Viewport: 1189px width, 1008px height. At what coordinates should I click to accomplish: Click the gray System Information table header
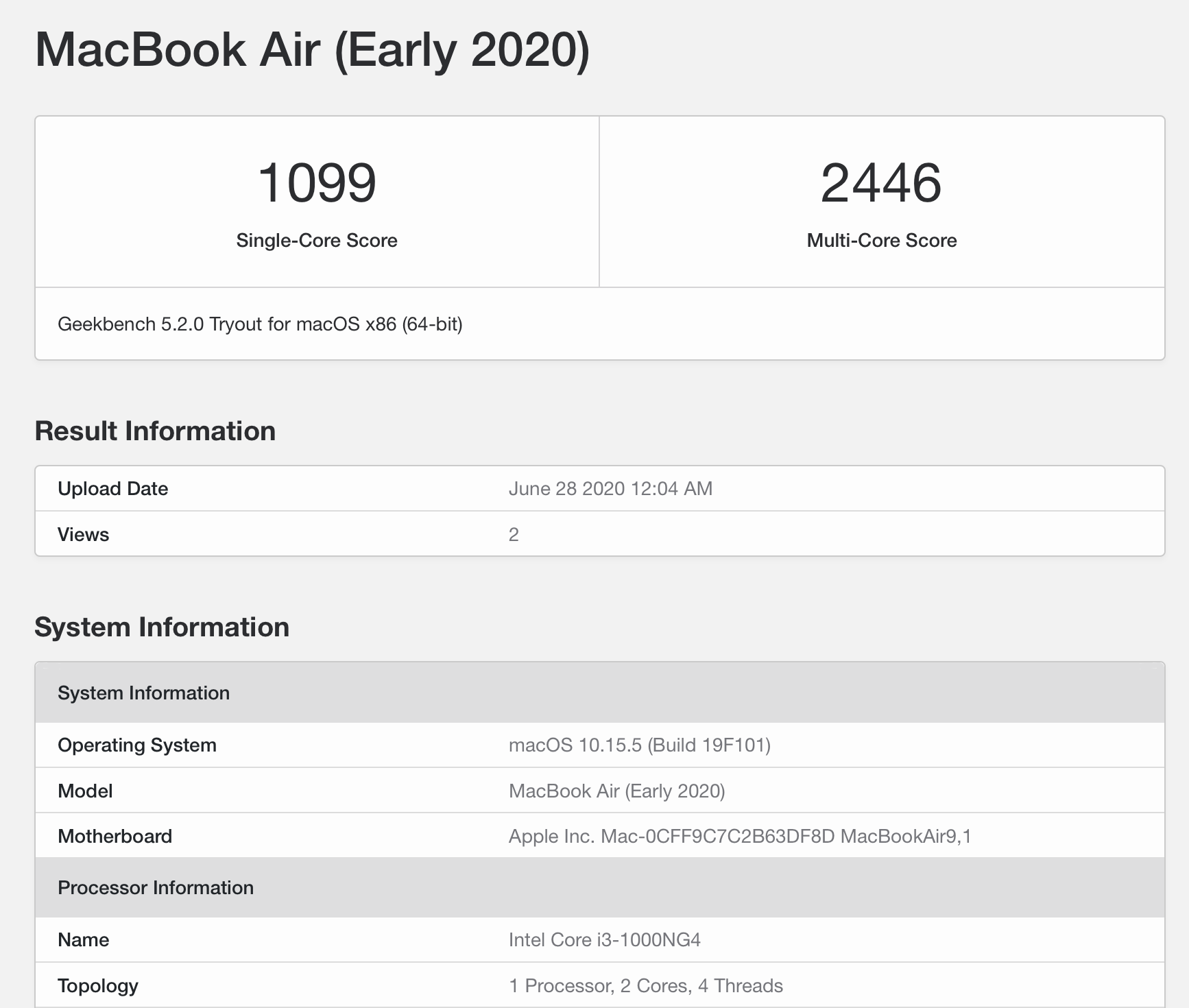143,693
